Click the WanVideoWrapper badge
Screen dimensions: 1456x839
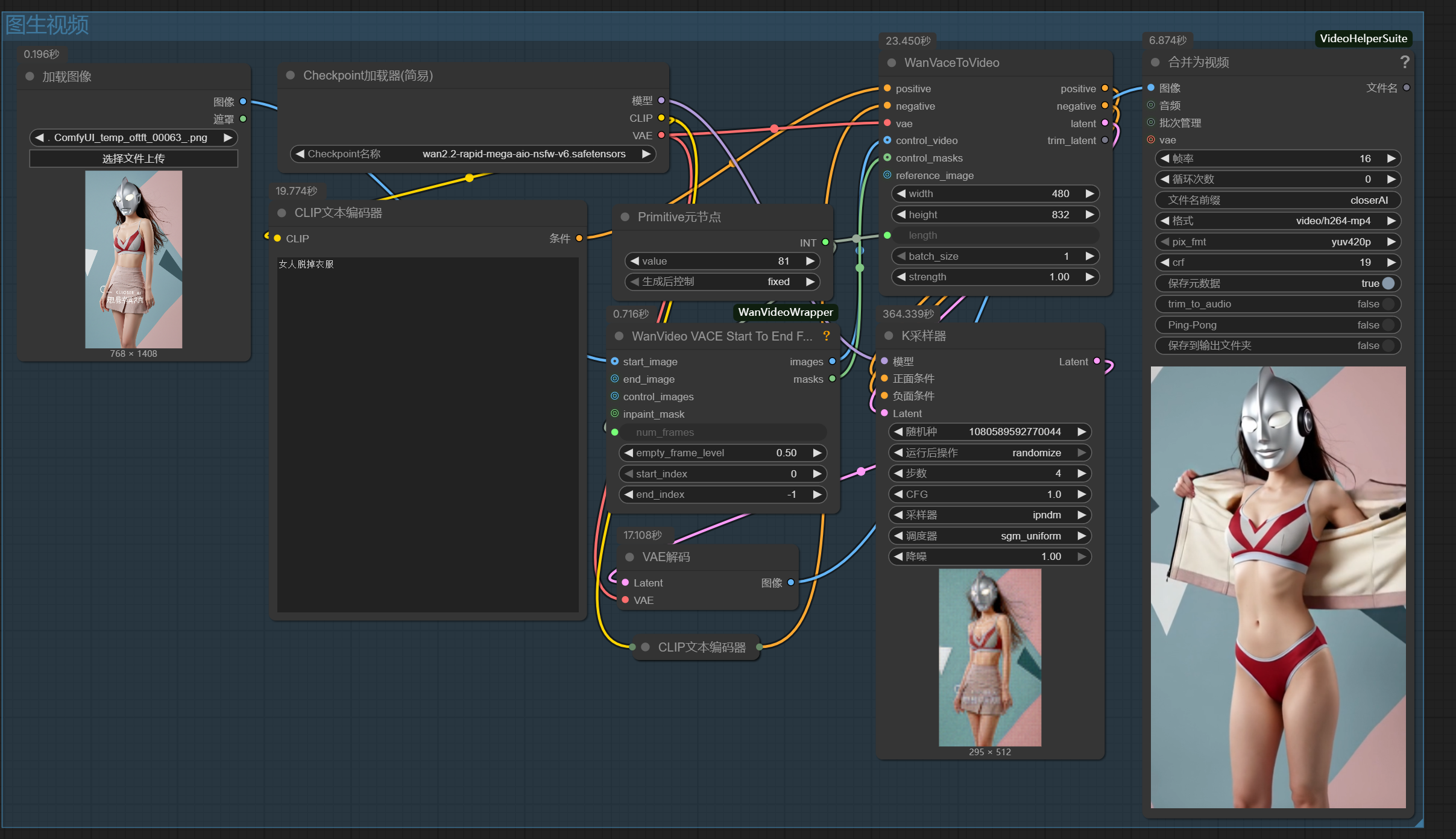pos(785,312)
